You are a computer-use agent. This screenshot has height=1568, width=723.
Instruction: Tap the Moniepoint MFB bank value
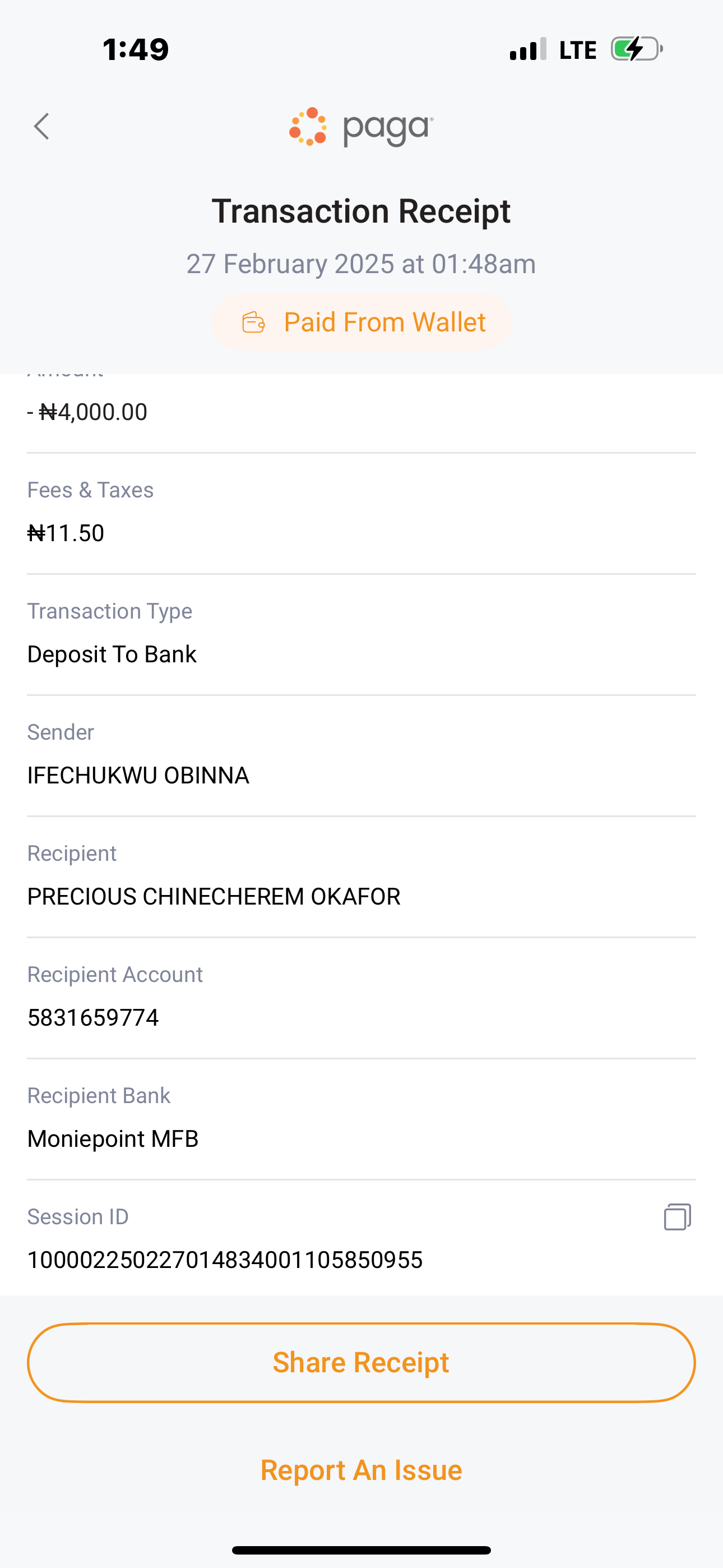113,1138
